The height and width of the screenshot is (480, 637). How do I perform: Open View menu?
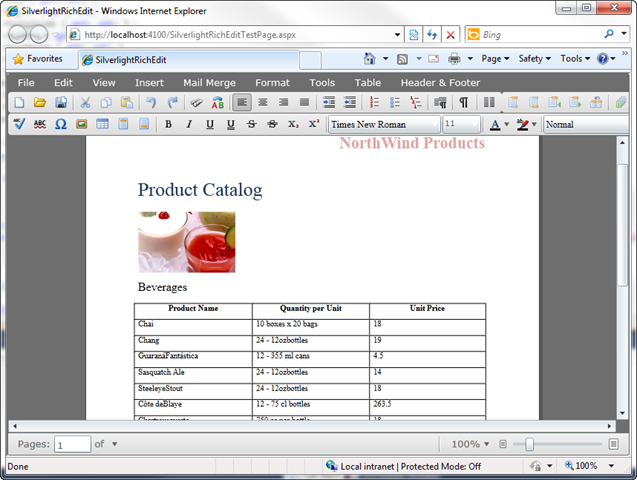[x=104, y=83]
